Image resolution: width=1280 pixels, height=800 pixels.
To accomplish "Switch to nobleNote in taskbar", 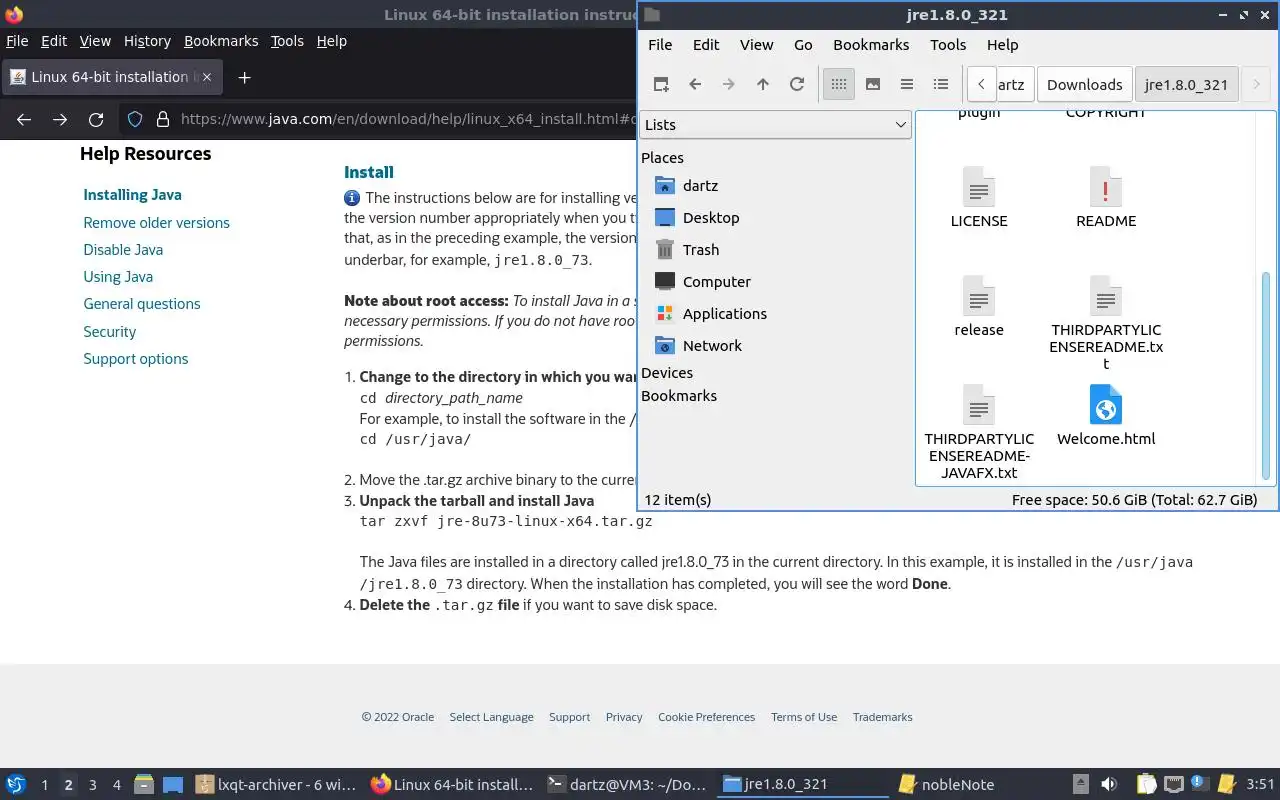I will point(946,785).
